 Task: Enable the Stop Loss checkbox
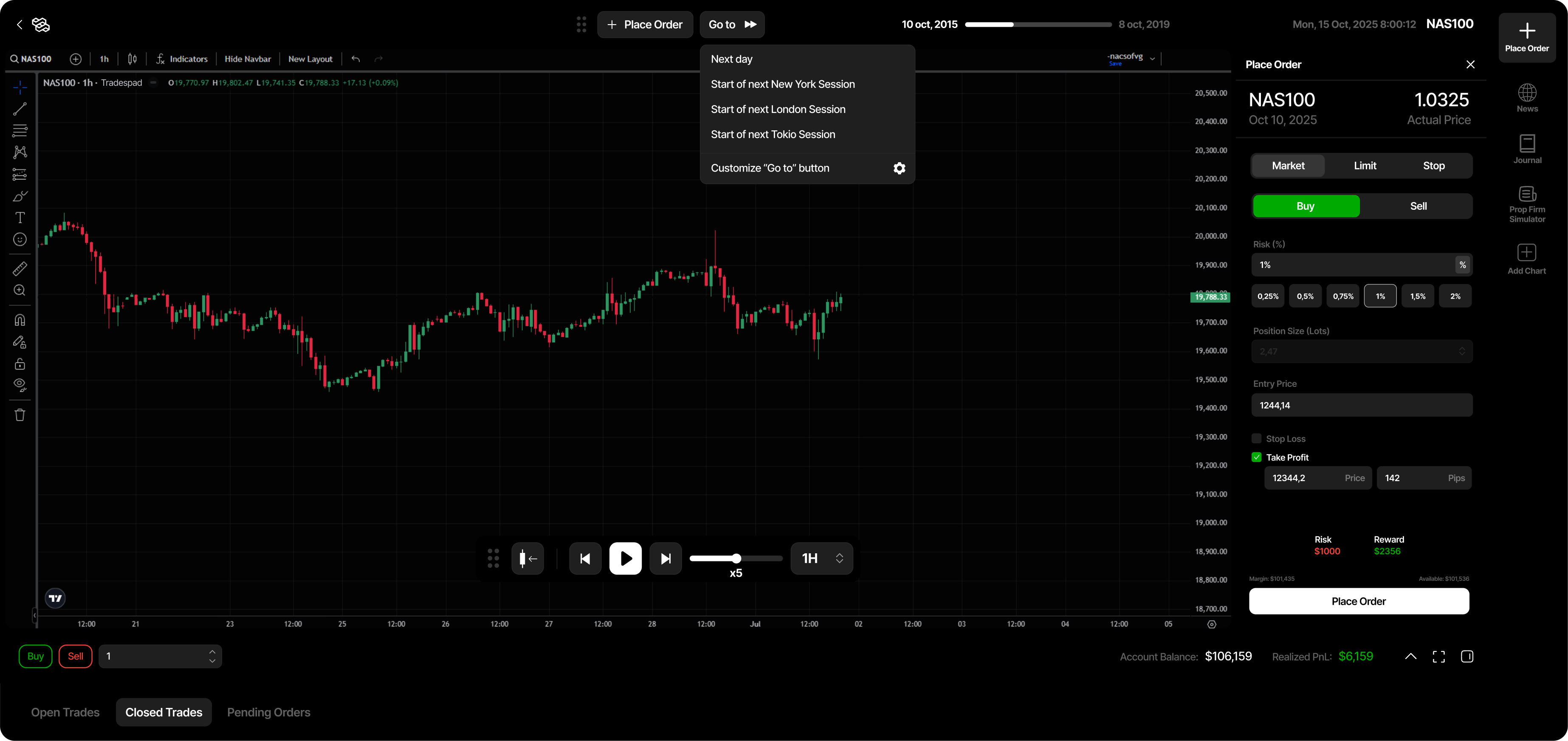tap(1256, 439)
